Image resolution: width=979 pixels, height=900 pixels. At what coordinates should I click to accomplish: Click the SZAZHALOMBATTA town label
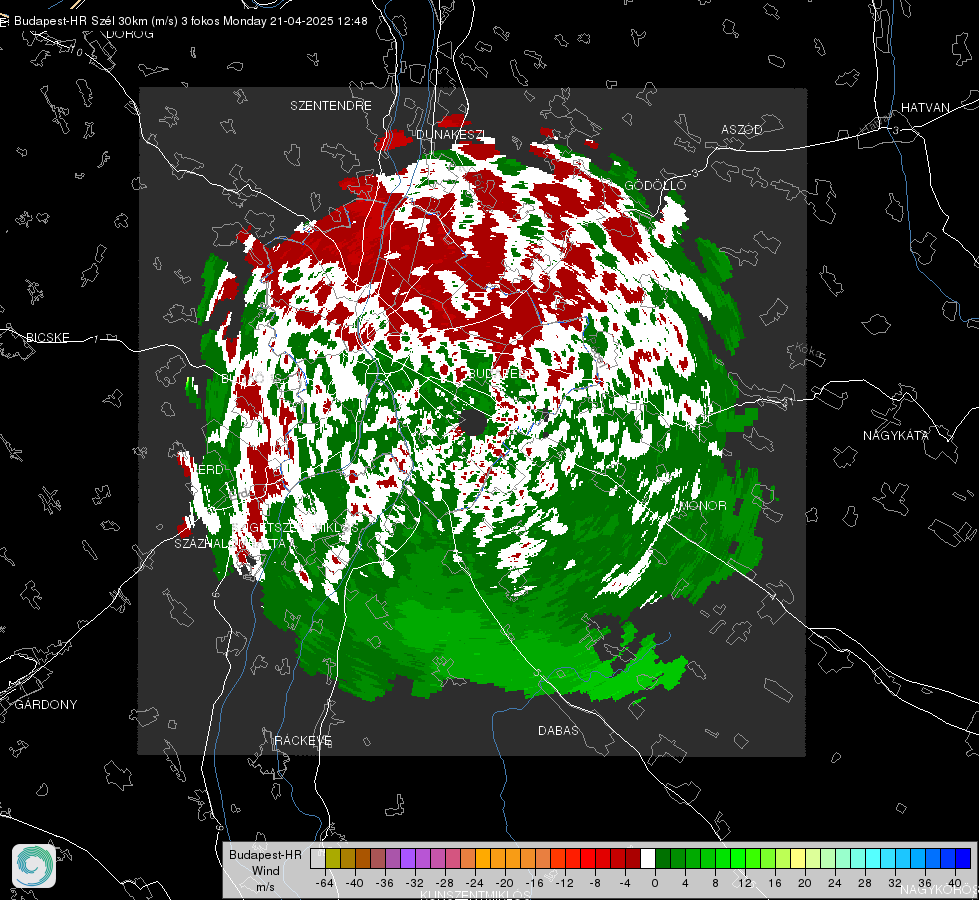pyautogui.click(x=230, y=544)
